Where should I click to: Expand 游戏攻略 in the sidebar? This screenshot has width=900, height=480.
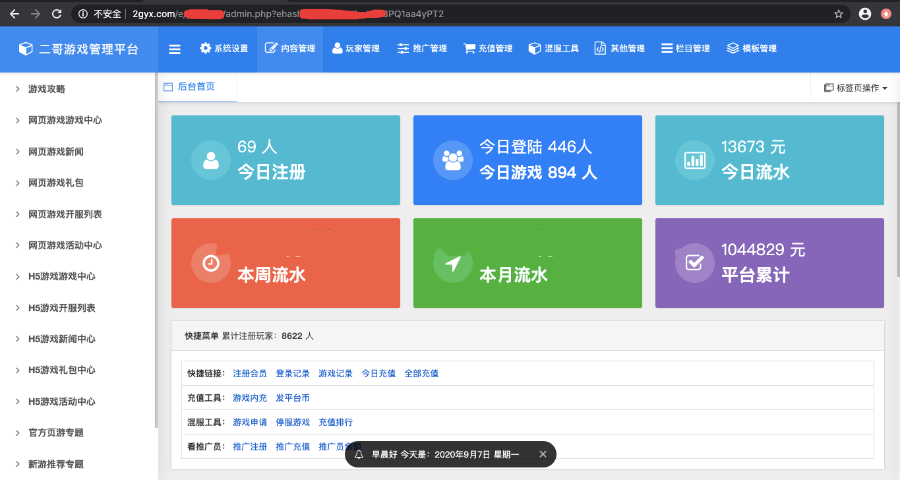click(x=47, y=89)
